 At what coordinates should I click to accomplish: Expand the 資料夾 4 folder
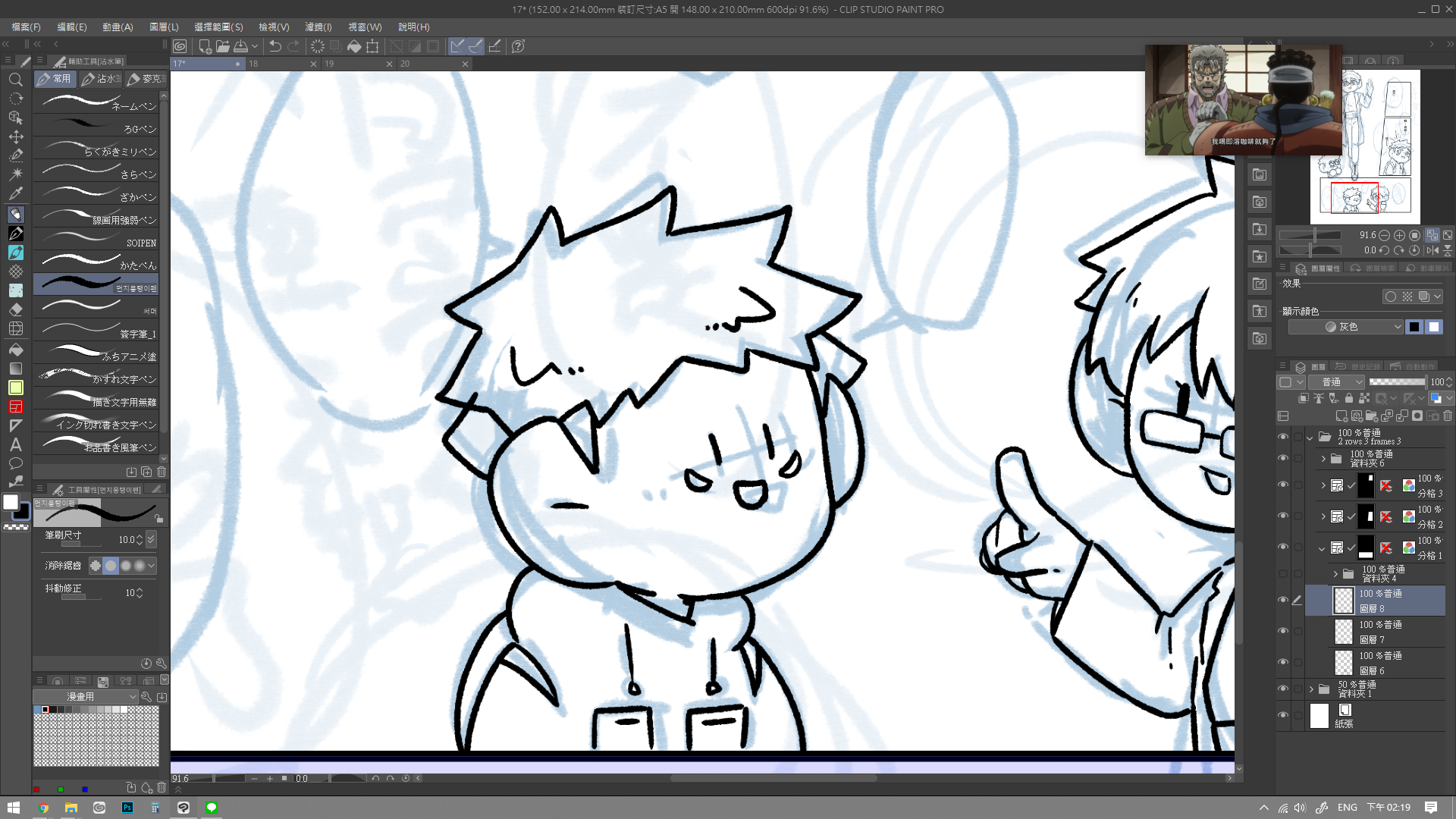[1335, 574]
